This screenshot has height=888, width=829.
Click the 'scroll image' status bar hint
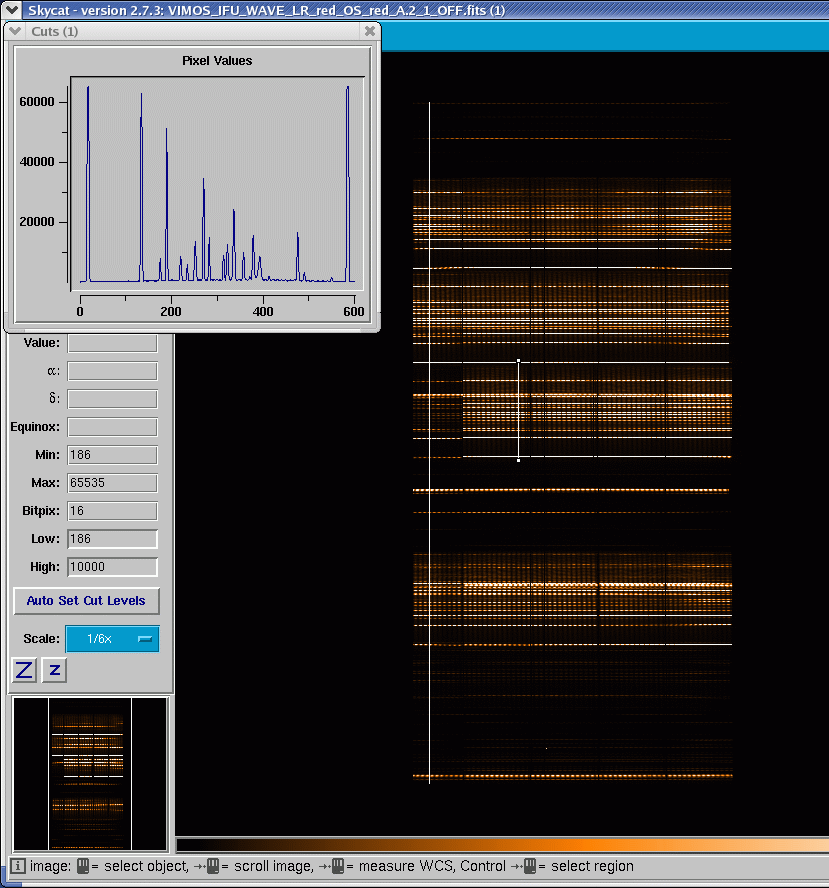pyautogui.click(x=274, y=866)
